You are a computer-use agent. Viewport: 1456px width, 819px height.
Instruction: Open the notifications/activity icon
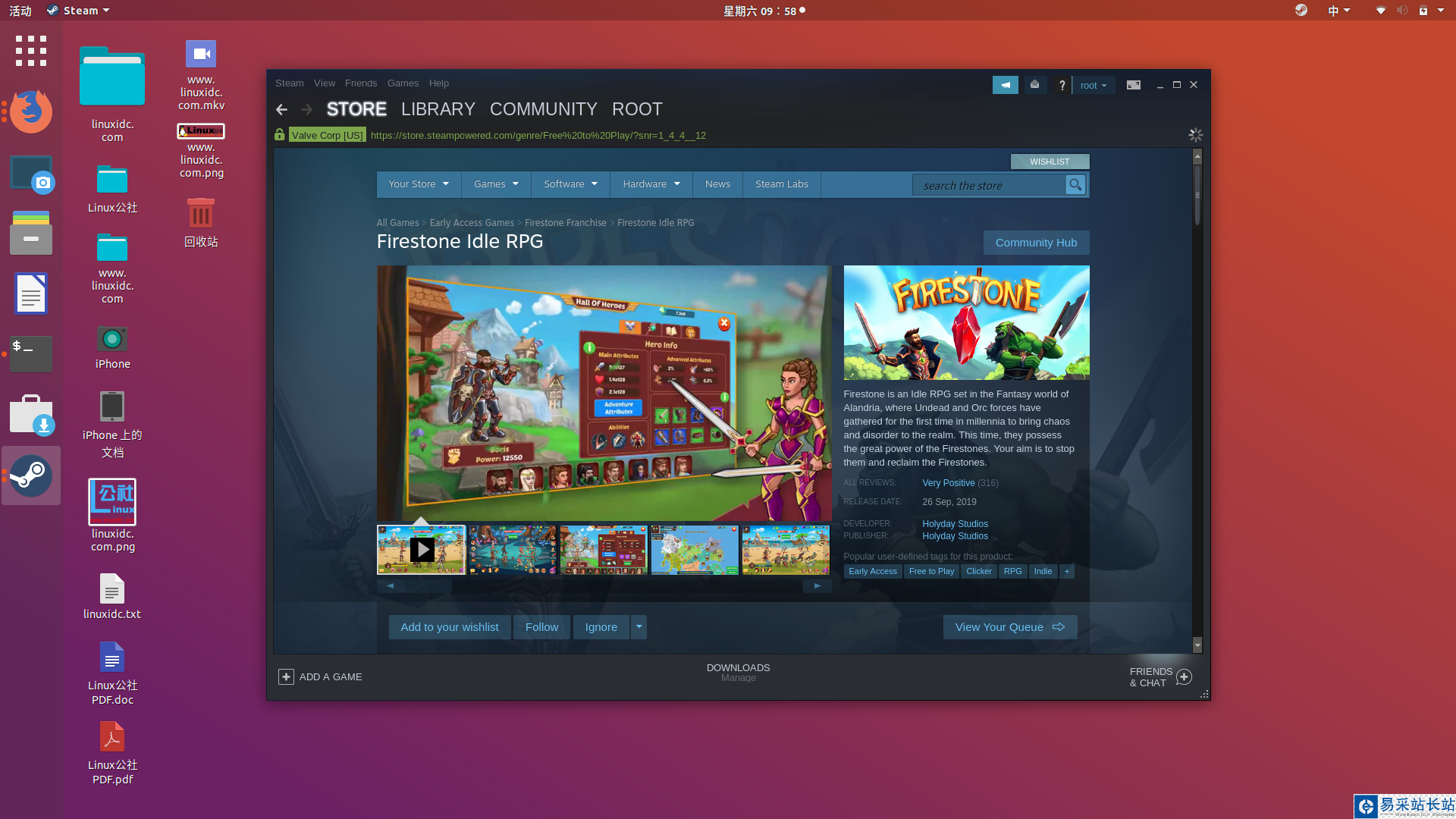coord(1005,85)
